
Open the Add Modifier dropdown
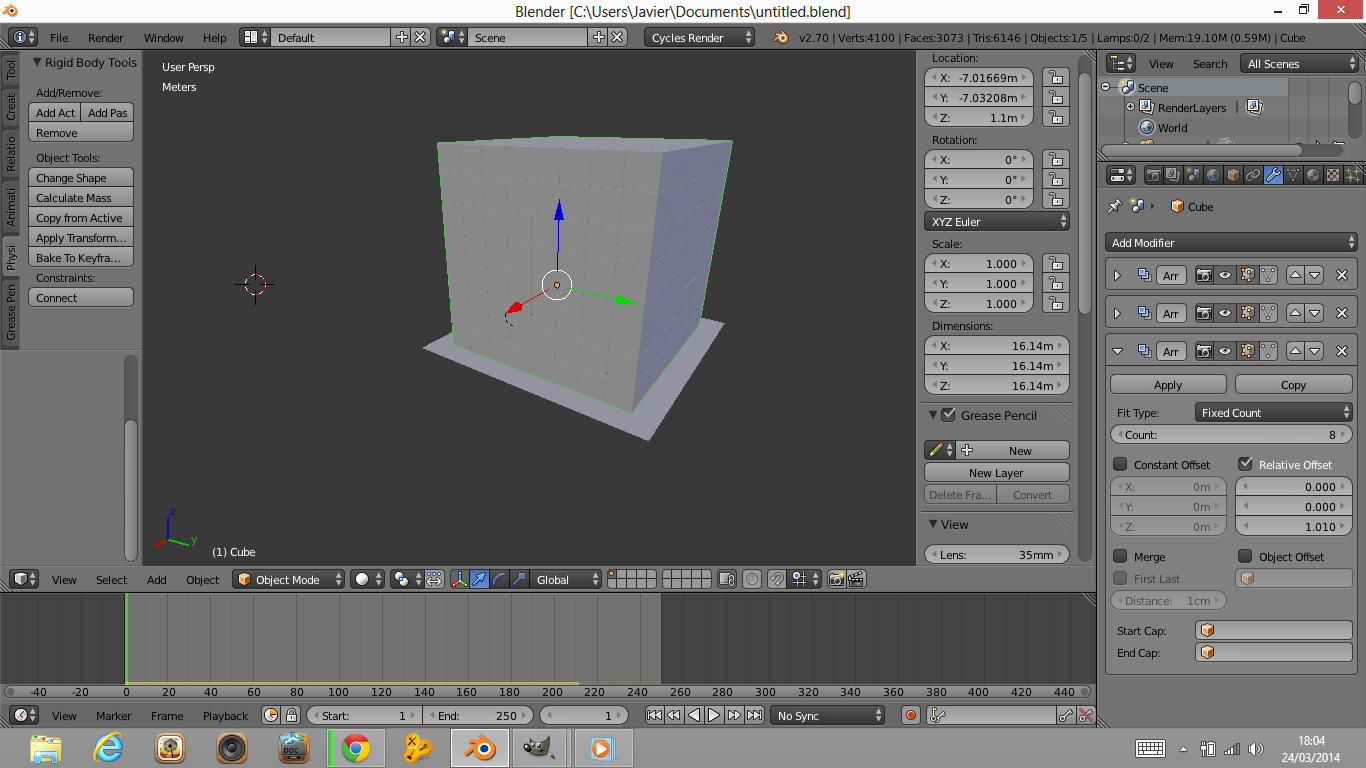pyautogui.click(x=1231, y=242)
